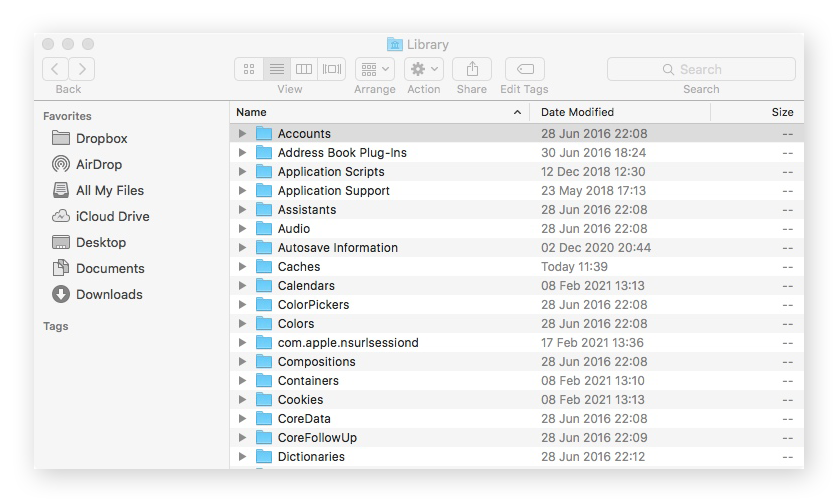837x502 pixels.
Task: Open iCloud Drive in the sidebar
Action: (101, 216)
